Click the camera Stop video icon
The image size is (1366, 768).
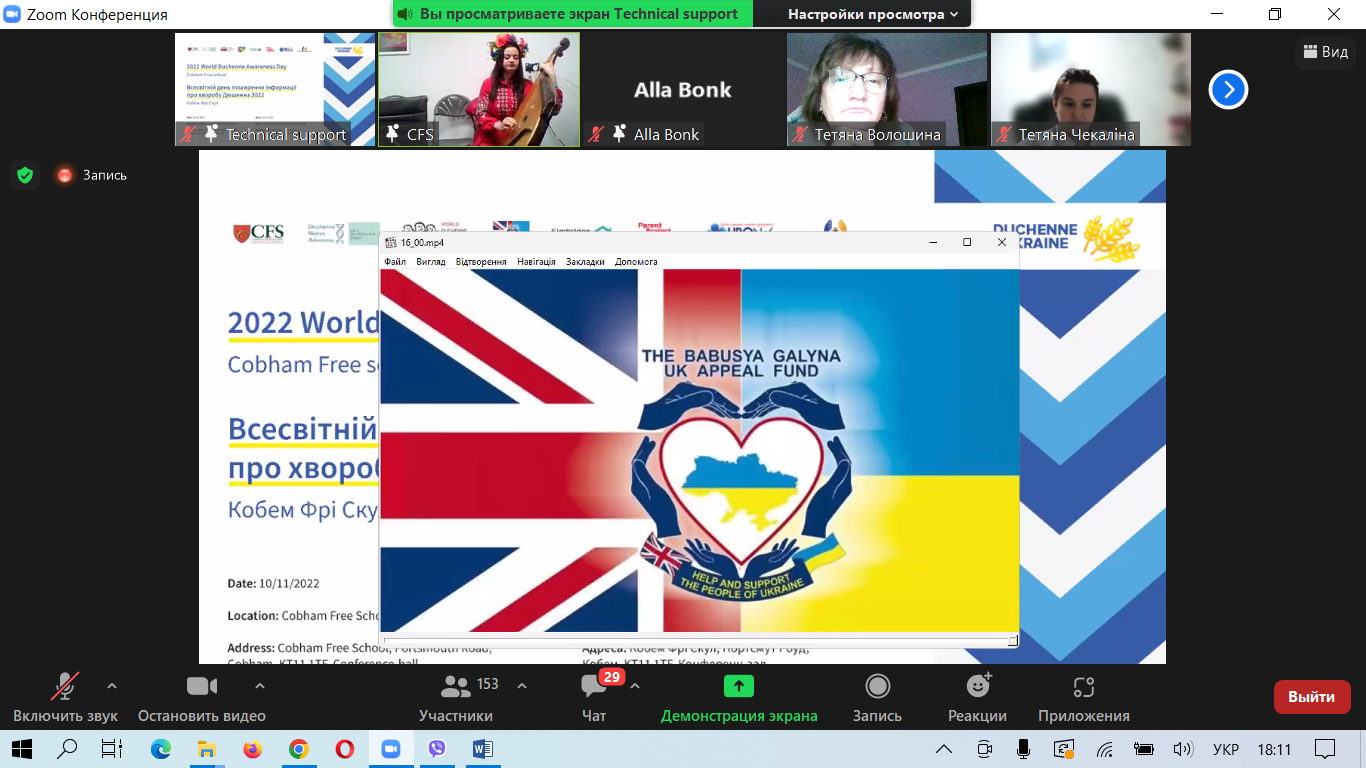202,686
